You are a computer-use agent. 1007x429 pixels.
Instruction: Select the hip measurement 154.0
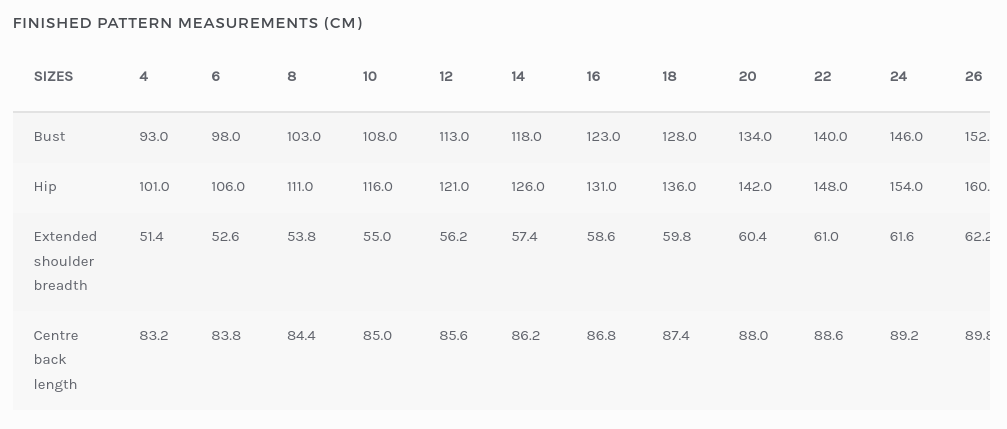coord(906,186)
